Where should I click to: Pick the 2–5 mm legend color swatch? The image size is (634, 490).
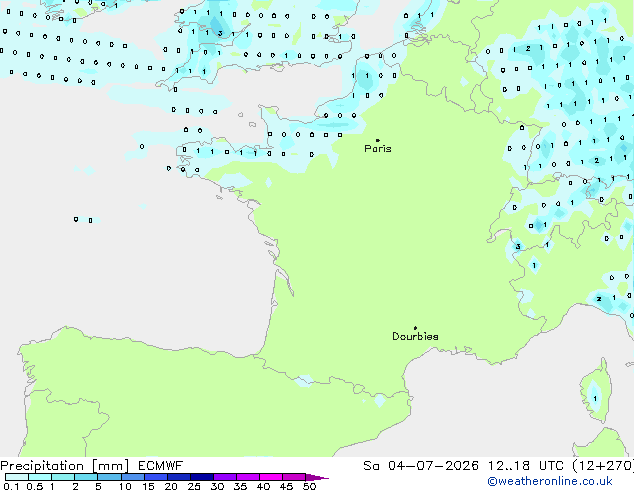pos(86,477)
